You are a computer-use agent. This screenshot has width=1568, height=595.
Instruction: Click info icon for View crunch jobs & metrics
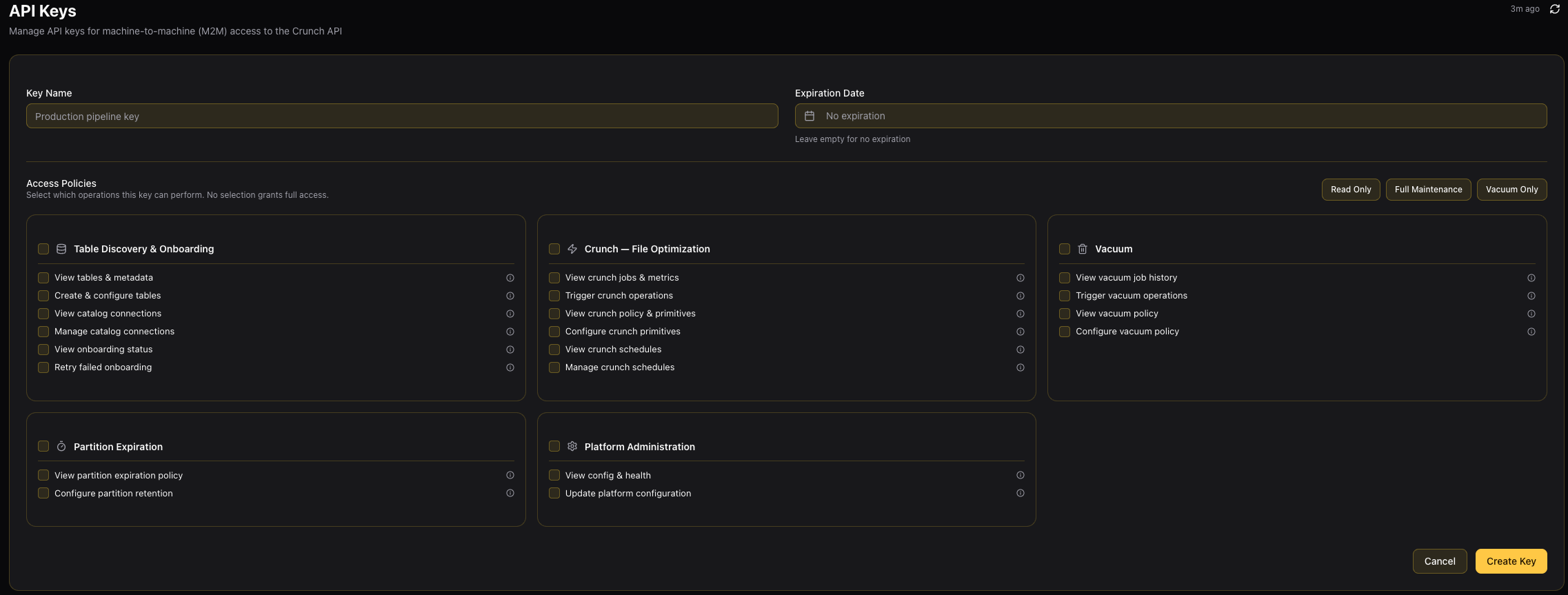click(x=1021, y=278)
